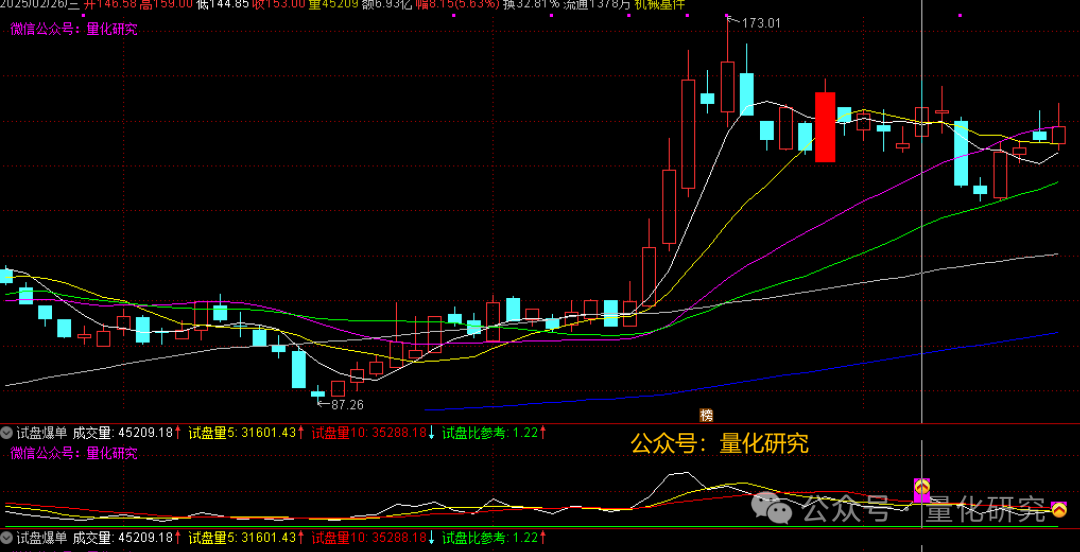The width and height of the screenshot is (1080, 552).
Task: Click the turnover amount 额6.93亿
Action: point(386,4)
